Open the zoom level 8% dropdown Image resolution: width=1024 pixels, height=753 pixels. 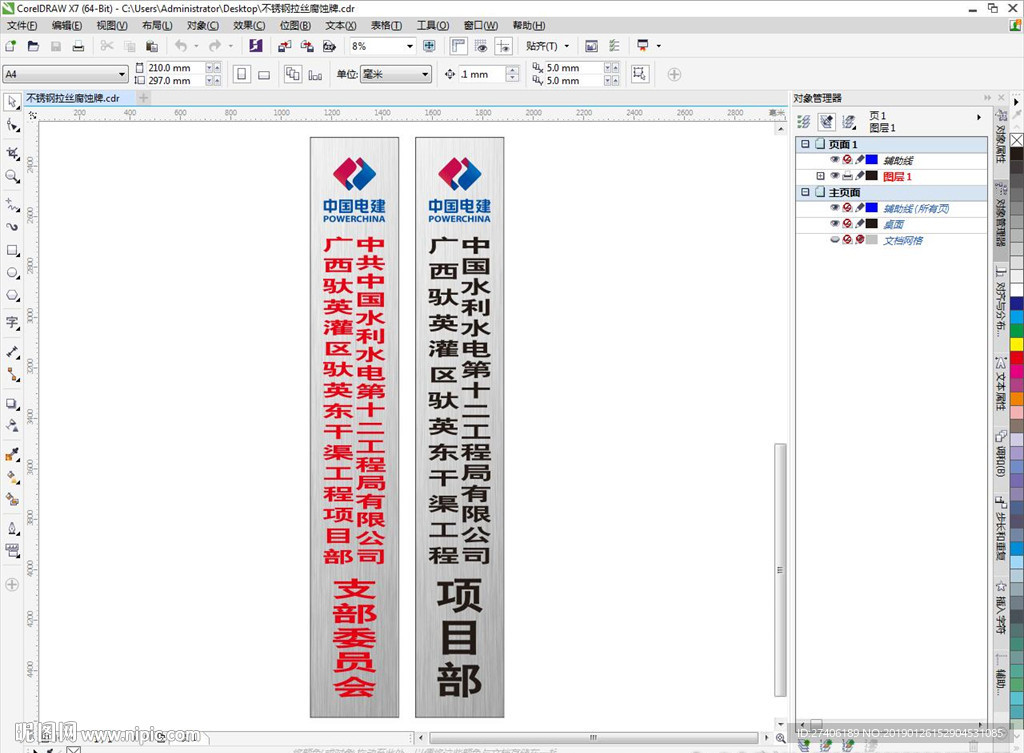click(409, 46)
